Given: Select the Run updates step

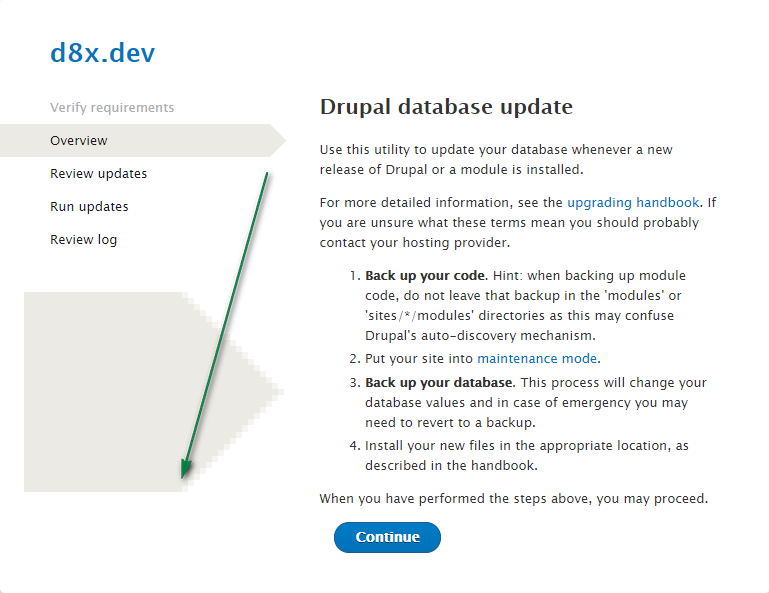Looking at the screenshot, I should [89, 206].
